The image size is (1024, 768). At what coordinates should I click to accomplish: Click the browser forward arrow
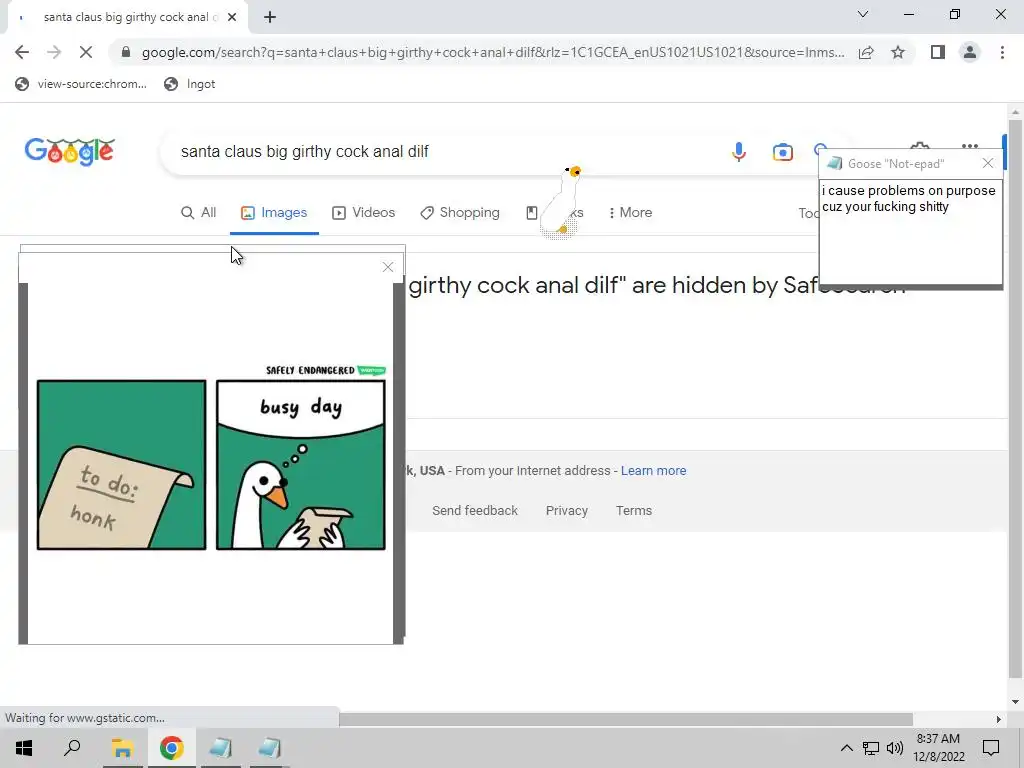[x=54, y=52]
